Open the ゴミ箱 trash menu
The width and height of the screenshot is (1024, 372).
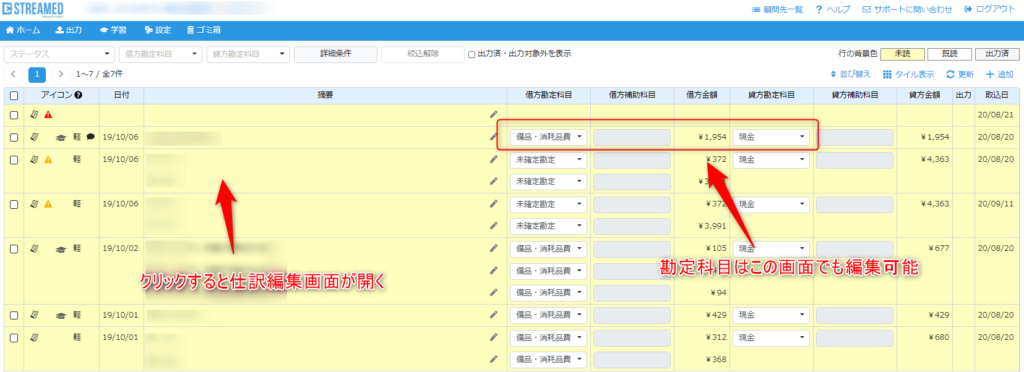(x=203, y=30)
